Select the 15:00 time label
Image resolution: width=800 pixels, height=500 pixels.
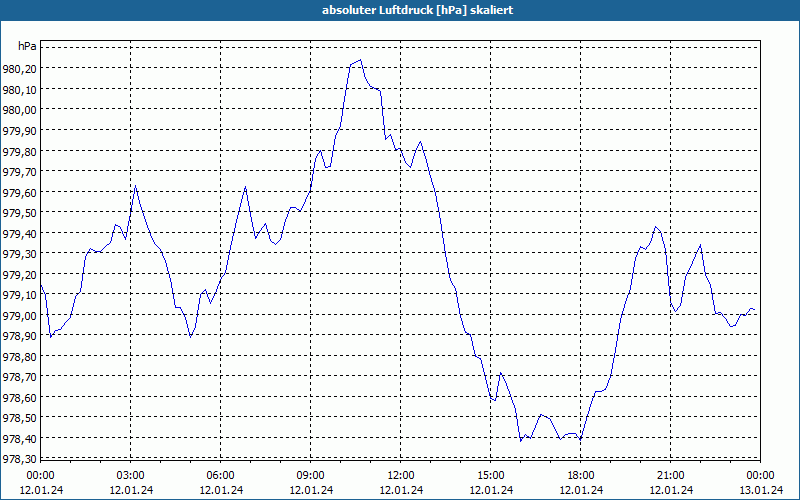click(x=490, y=476)
